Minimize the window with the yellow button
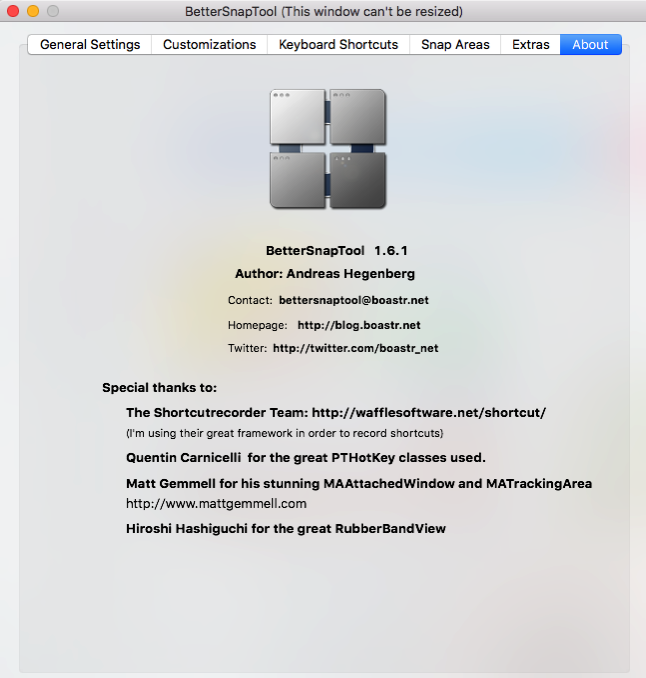646x678 pixels. (33, 11)
